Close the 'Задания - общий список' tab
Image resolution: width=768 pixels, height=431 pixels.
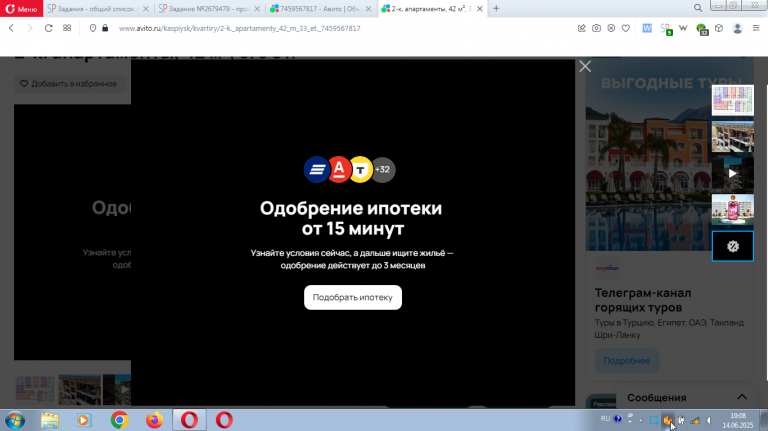pyautogui.click(x=145, y=9)
